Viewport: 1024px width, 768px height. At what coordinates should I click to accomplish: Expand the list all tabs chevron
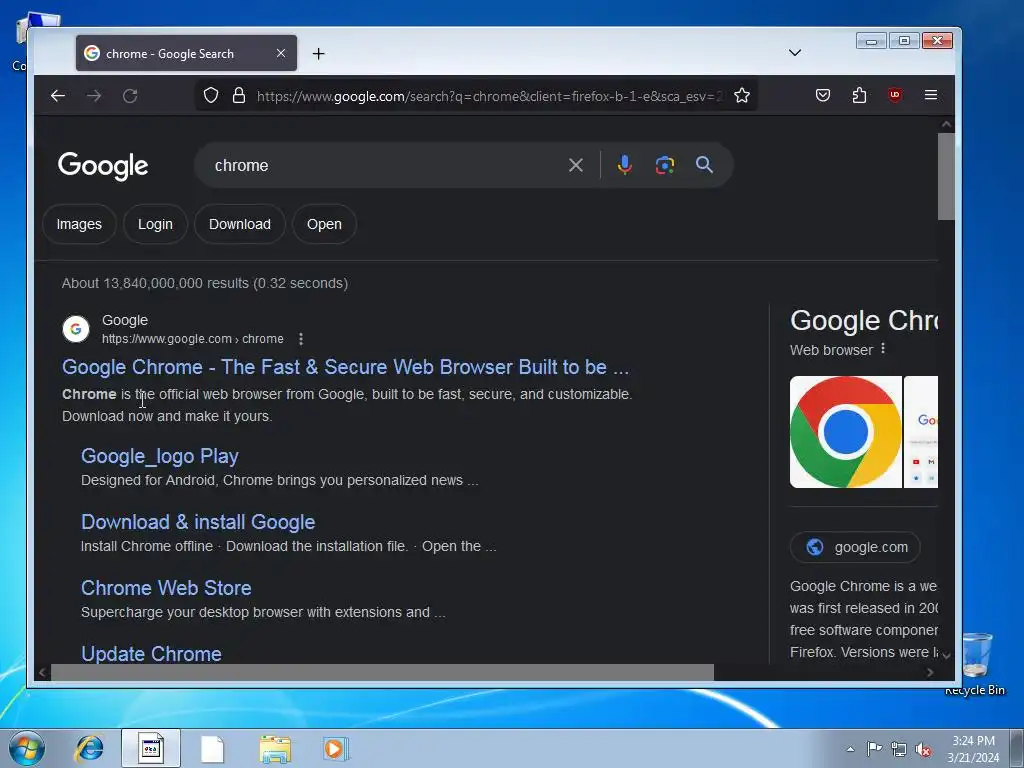(795, 53)
